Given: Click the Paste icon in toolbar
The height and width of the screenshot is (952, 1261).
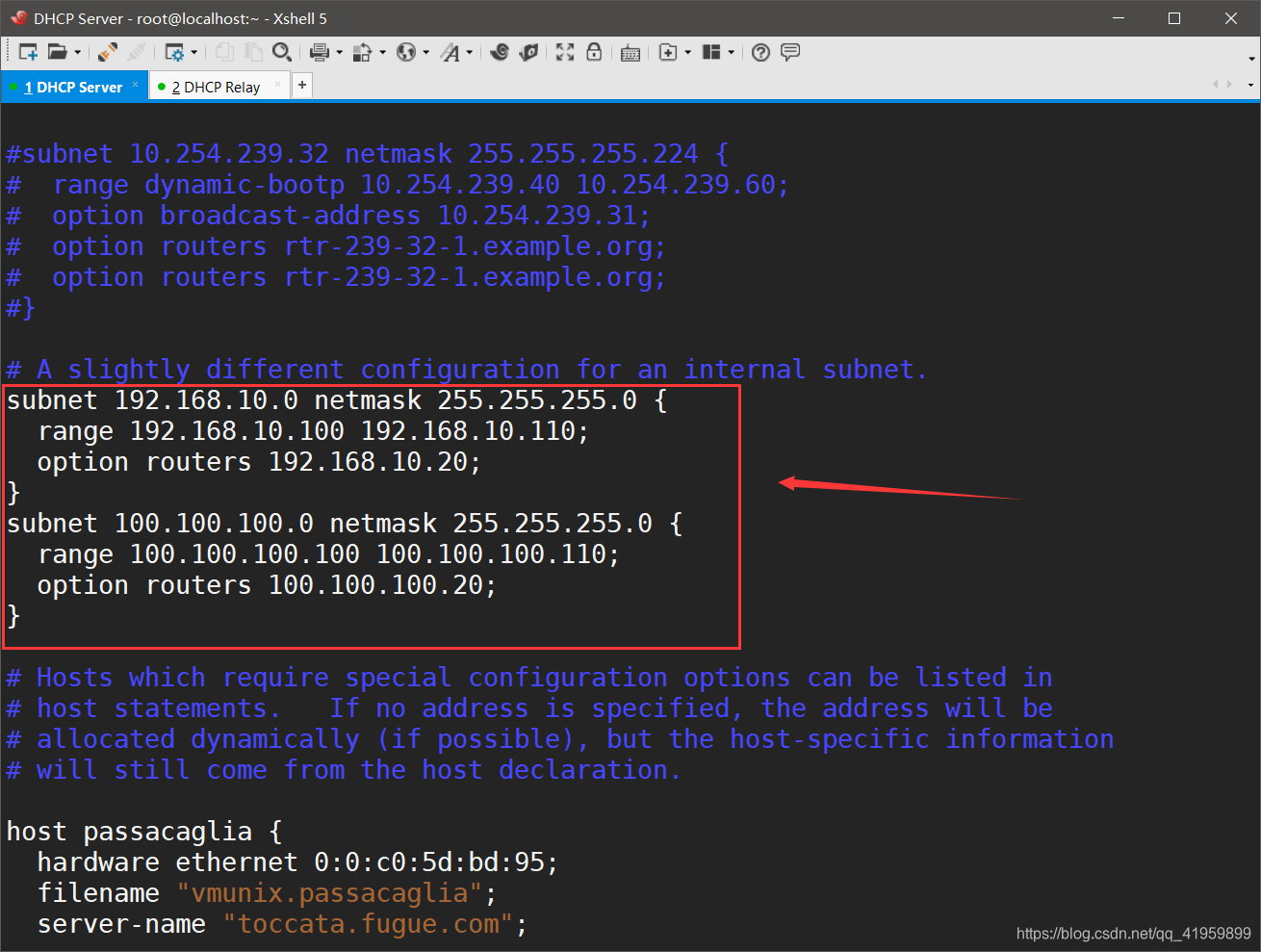Looking at the screenshot, I should tap(252, 52).
